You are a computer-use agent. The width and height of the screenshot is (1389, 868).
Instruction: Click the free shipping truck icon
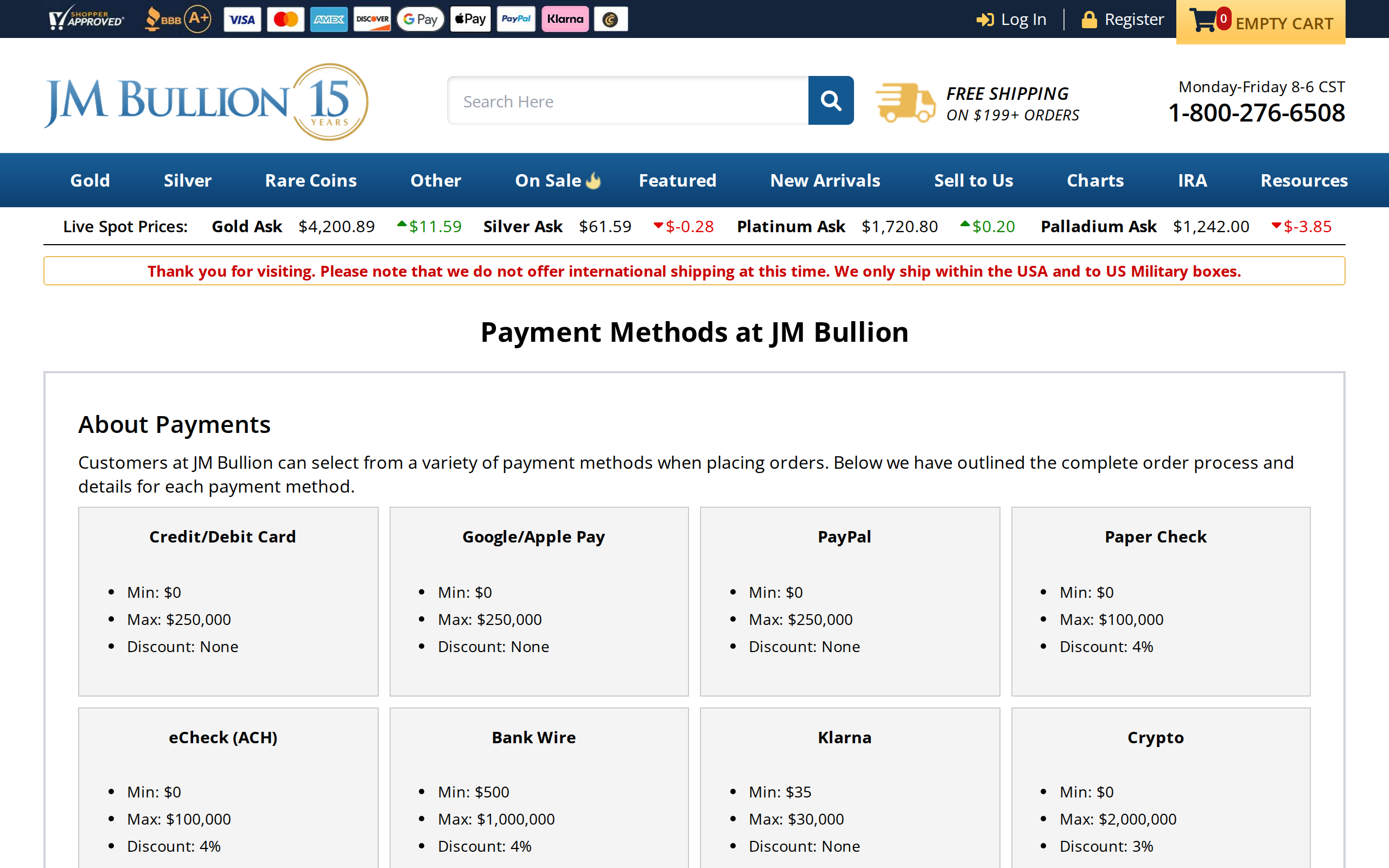906,102
